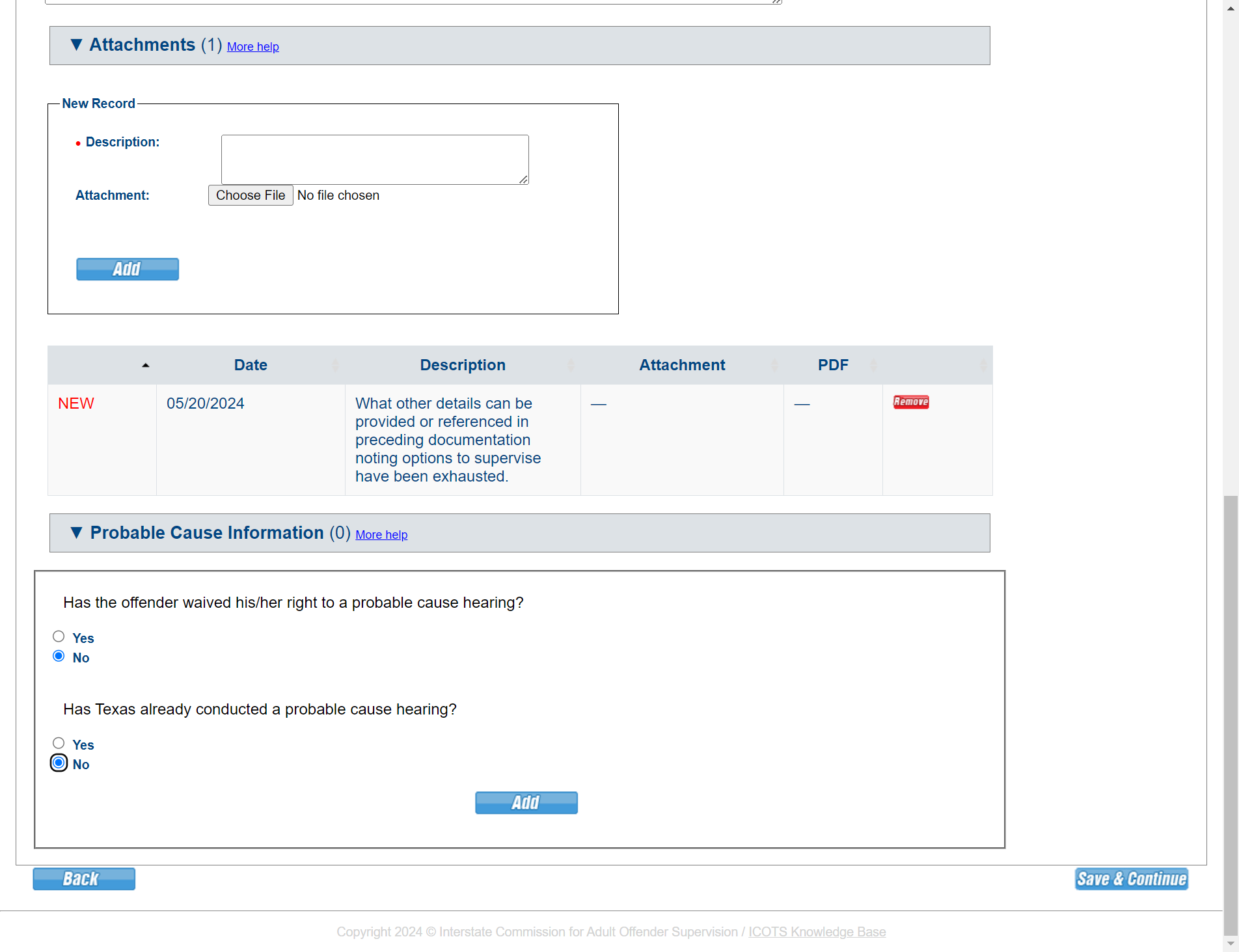Click the NEW status cell
Viewport: 1239px width, 952px height.
point(102,440)
